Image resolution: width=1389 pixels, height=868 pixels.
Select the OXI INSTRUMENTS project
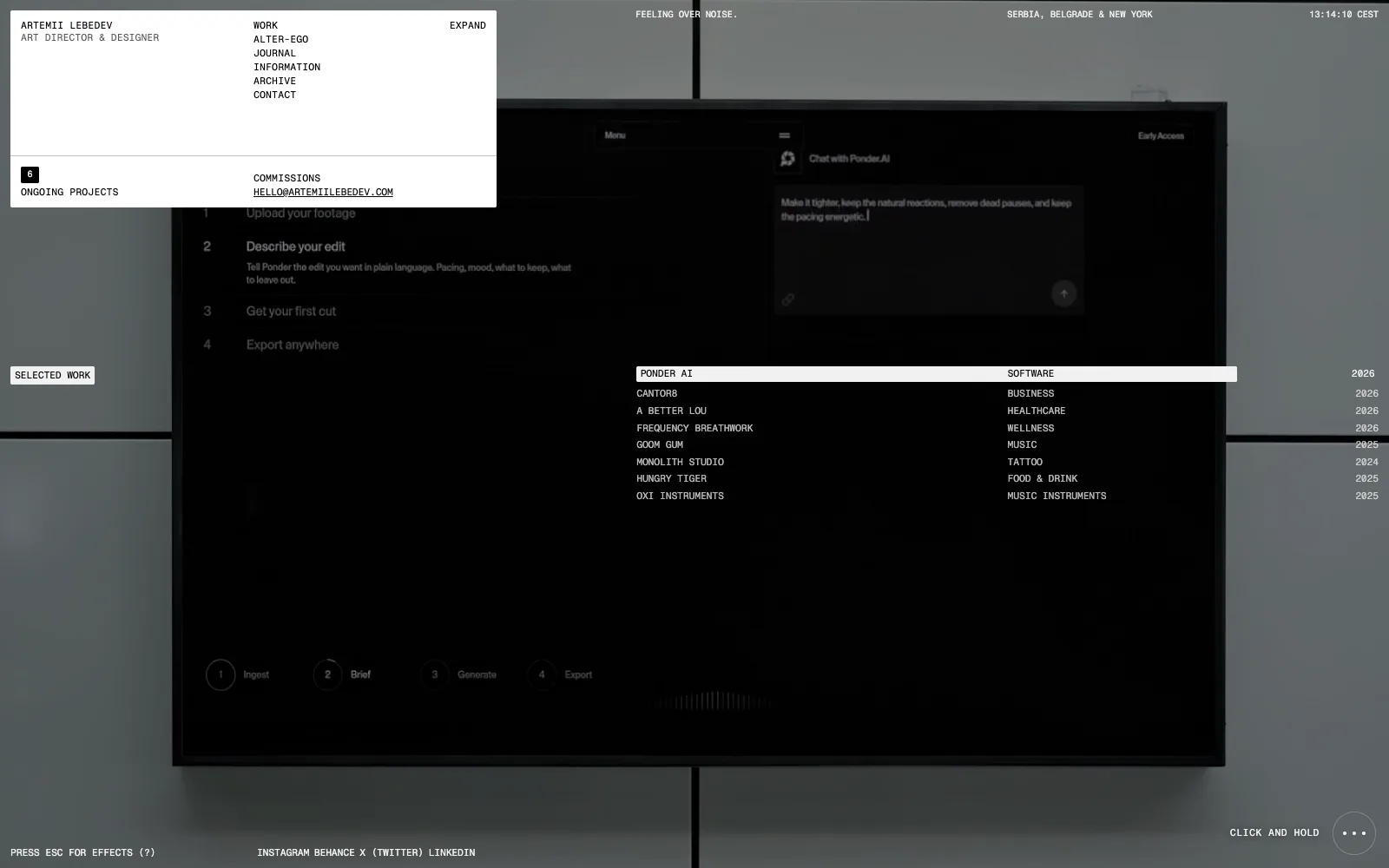(x=937, y=496)
